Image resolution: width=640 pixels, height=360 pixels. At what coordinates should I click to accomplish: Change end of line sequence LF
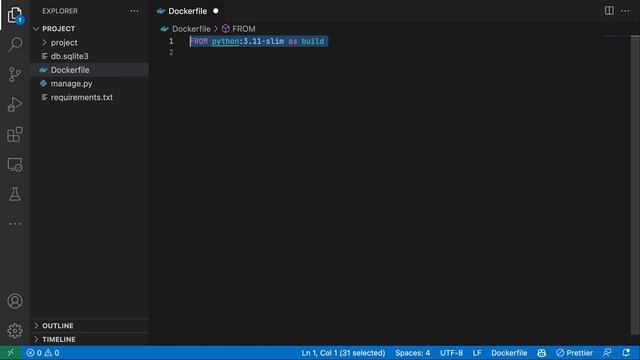[477, 353]
